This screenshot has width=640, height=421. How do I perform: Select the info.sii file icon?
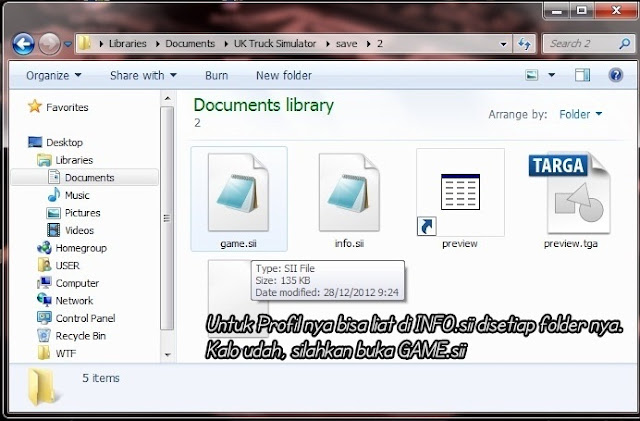349,192
